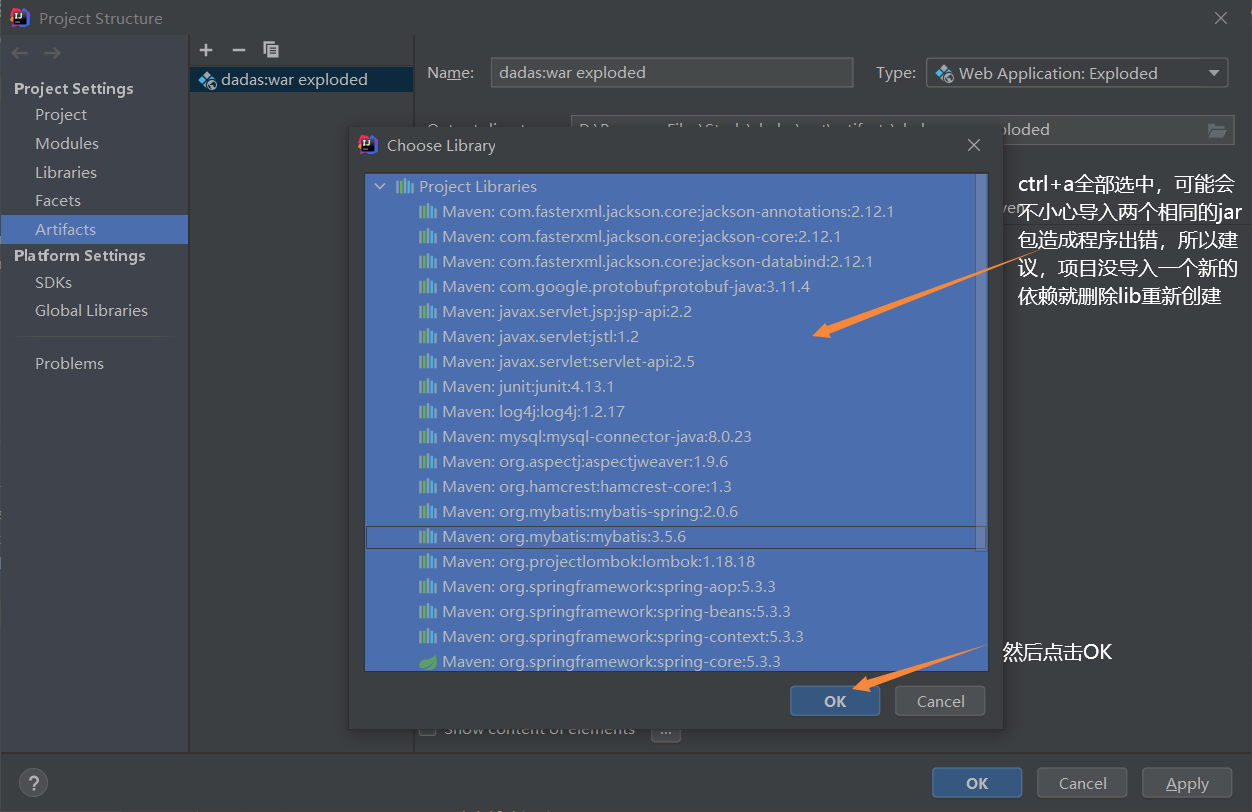
Task: Select Artifacts settings section
Action: pos(94,229)
